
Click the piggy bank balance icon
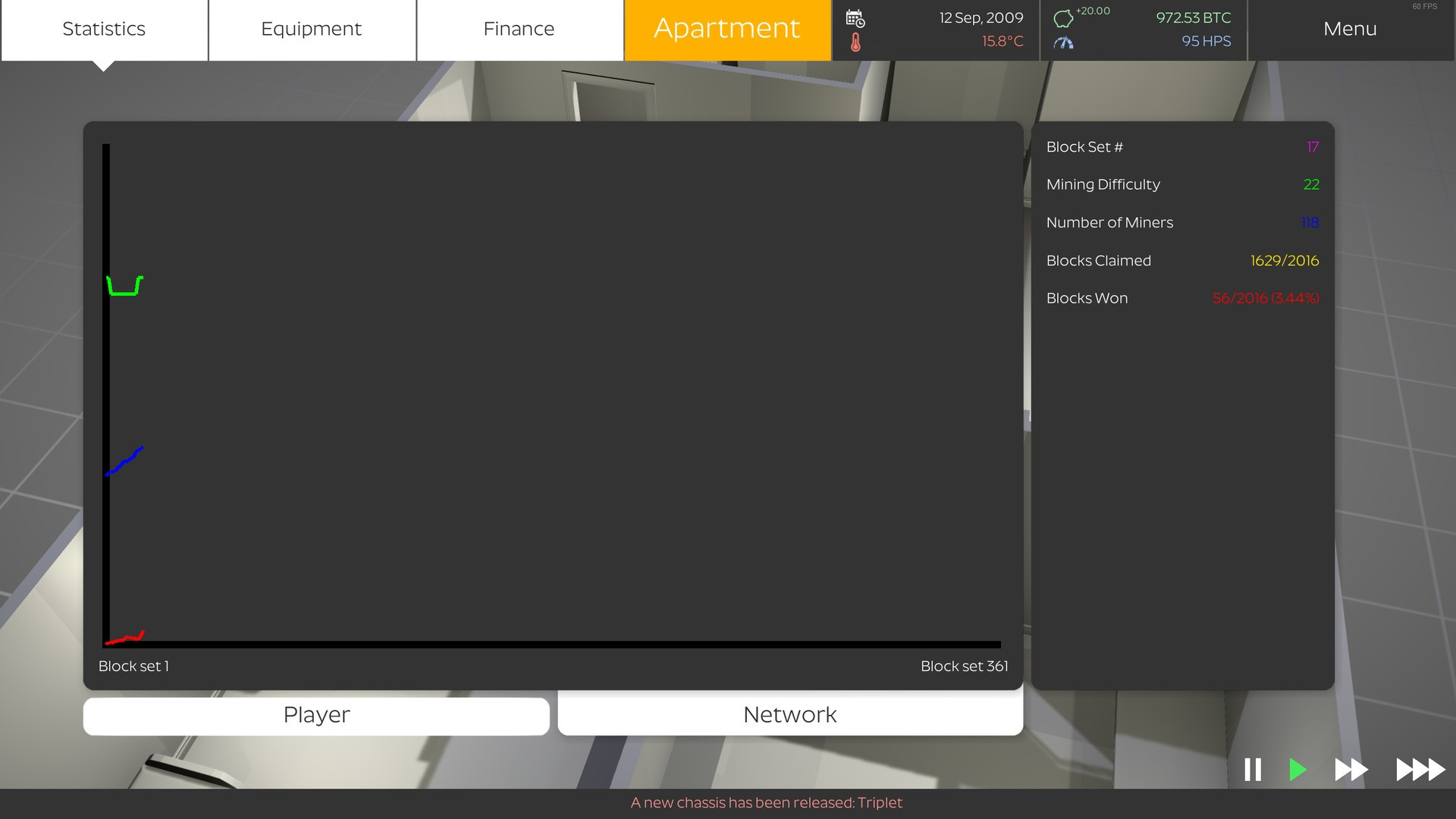point(1063,18)
